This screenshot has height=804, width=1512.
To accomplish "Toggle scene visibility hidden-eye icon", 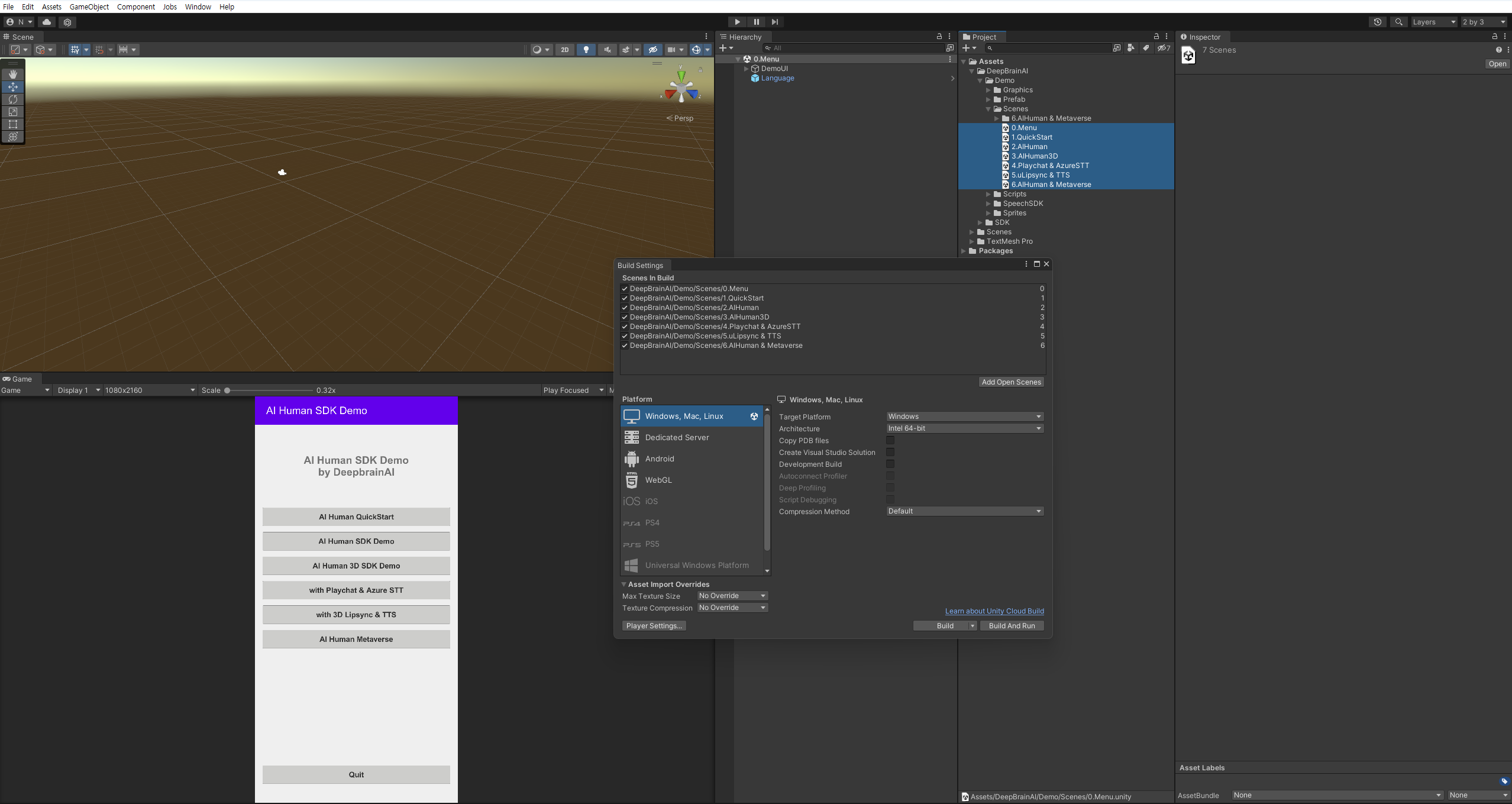I will [x=653, y=50].
